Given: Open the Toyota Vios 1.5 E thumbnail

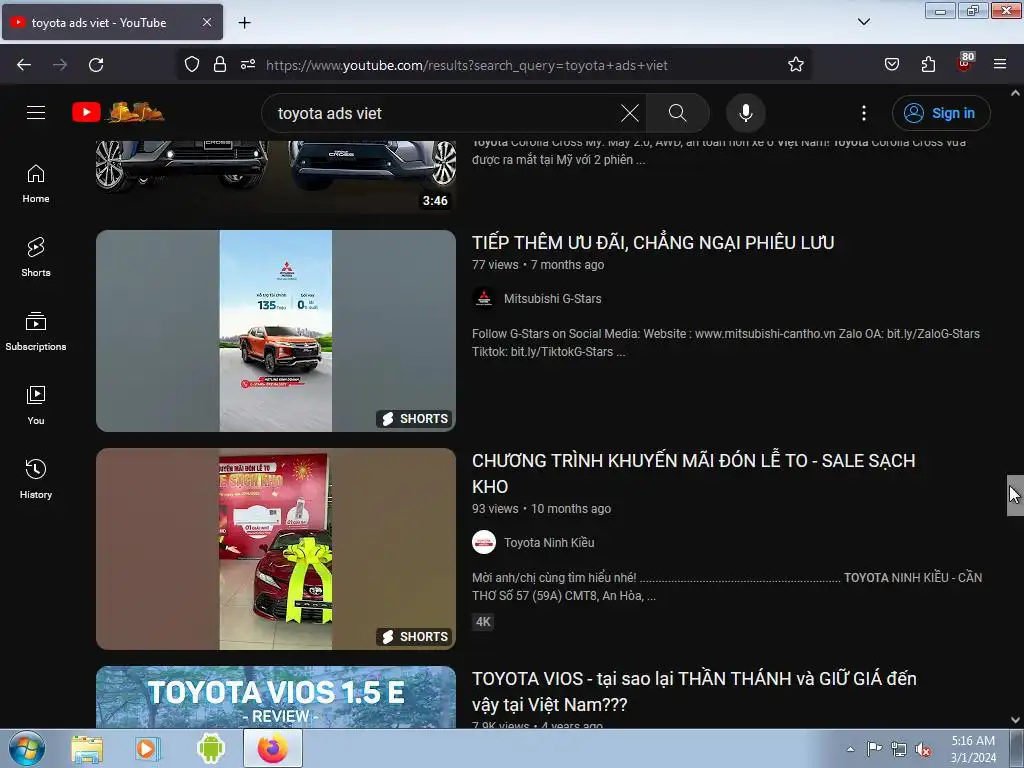Looking at the screenshot, I should [x=276, y=697].
